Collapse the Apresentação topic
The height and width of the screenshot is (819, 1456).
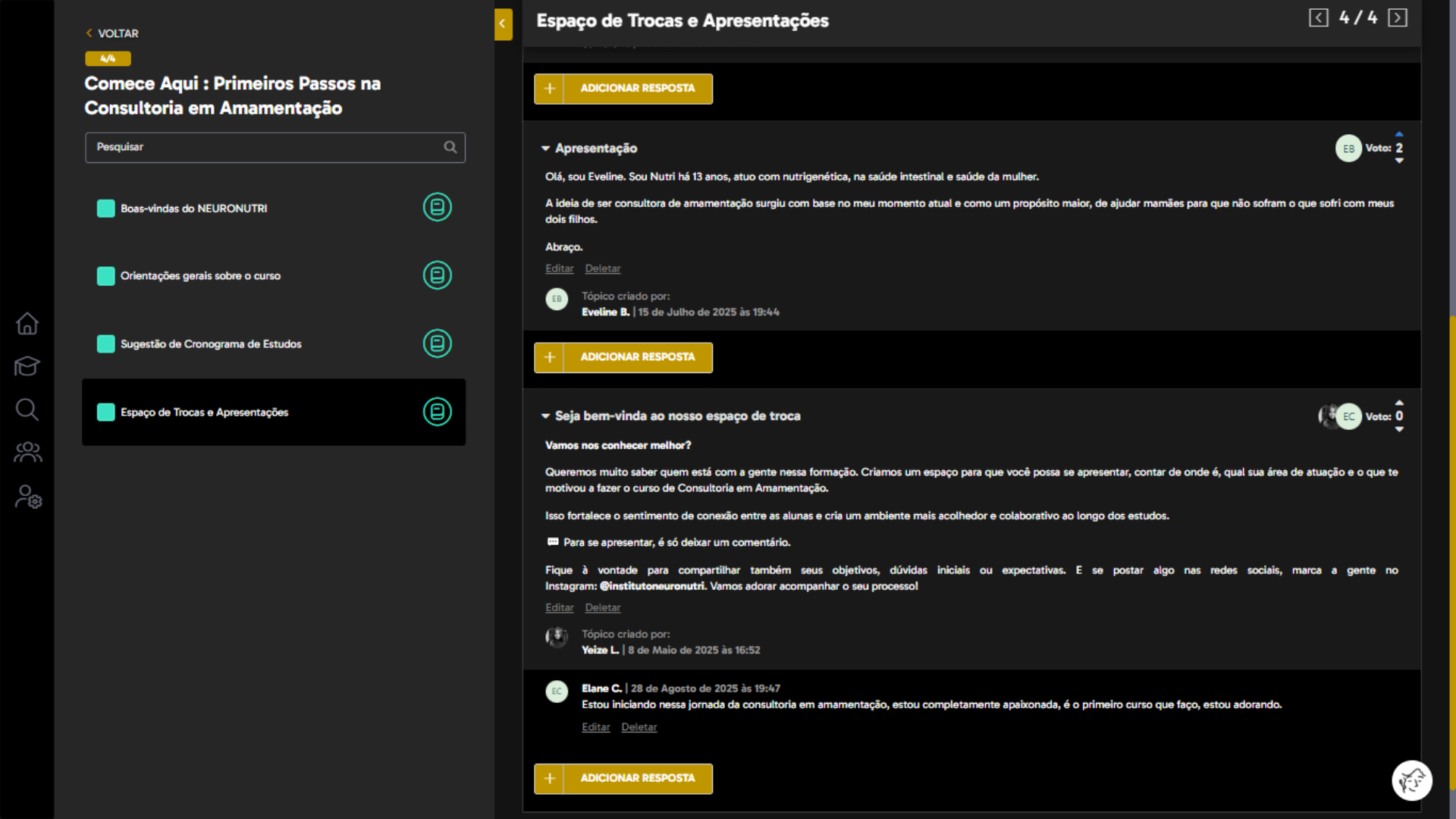coord(545,149)
